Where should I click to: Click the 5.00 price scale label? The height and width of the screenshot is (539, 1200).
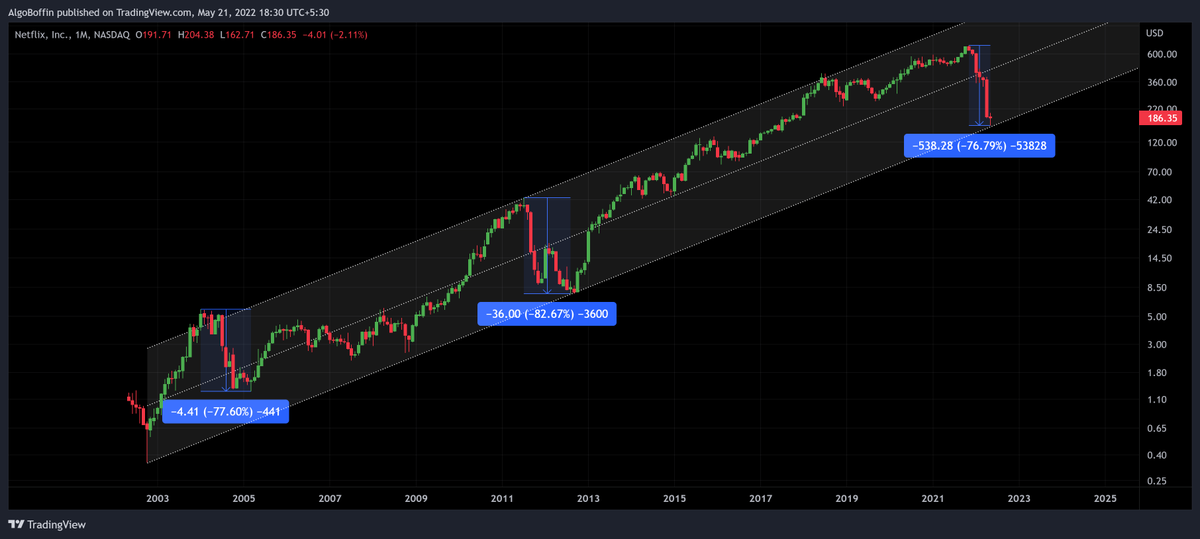pos(1156,318)
